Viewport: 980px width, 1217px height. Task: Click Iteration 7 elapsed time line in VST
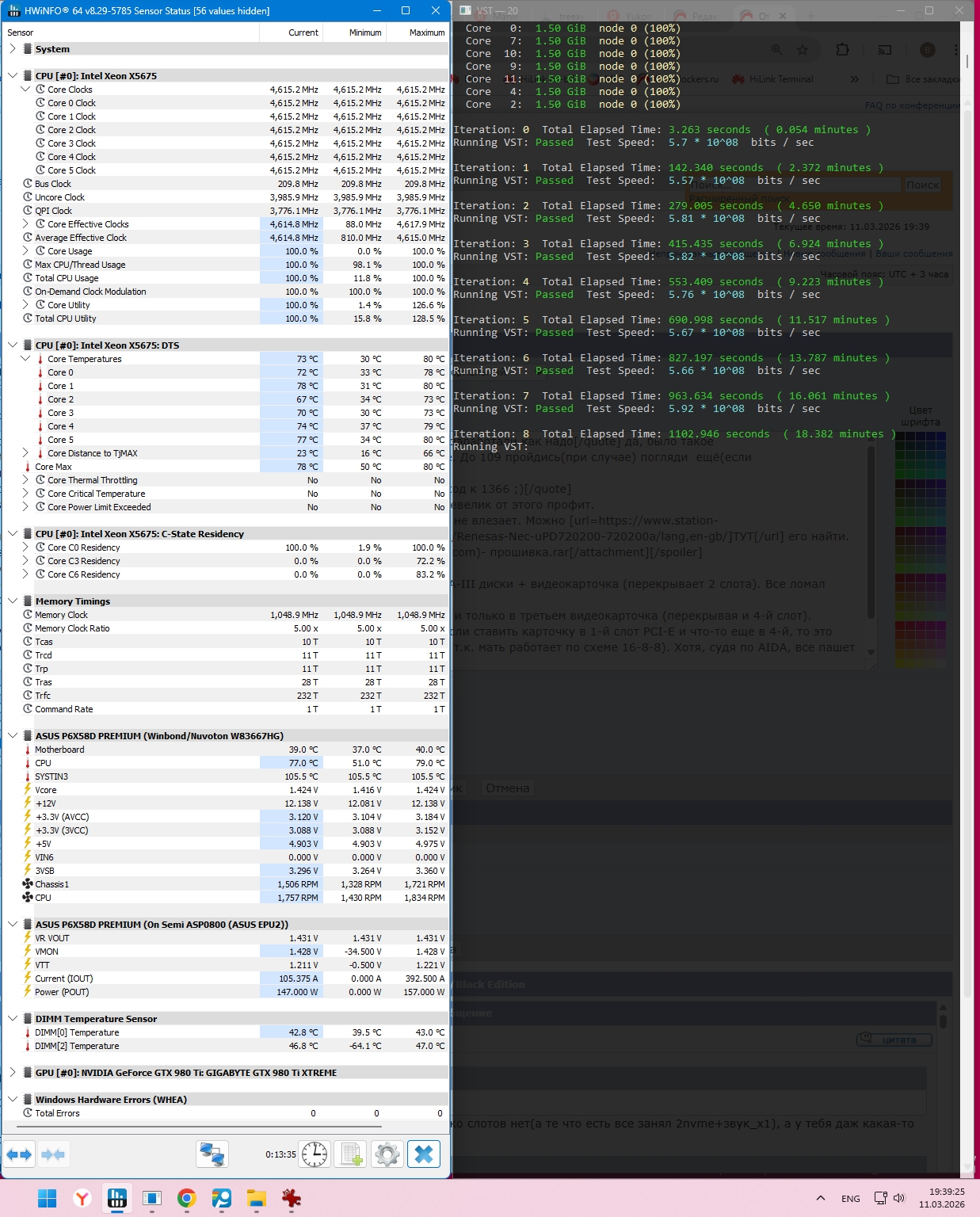pyautogui.click(x=671, y=396)
